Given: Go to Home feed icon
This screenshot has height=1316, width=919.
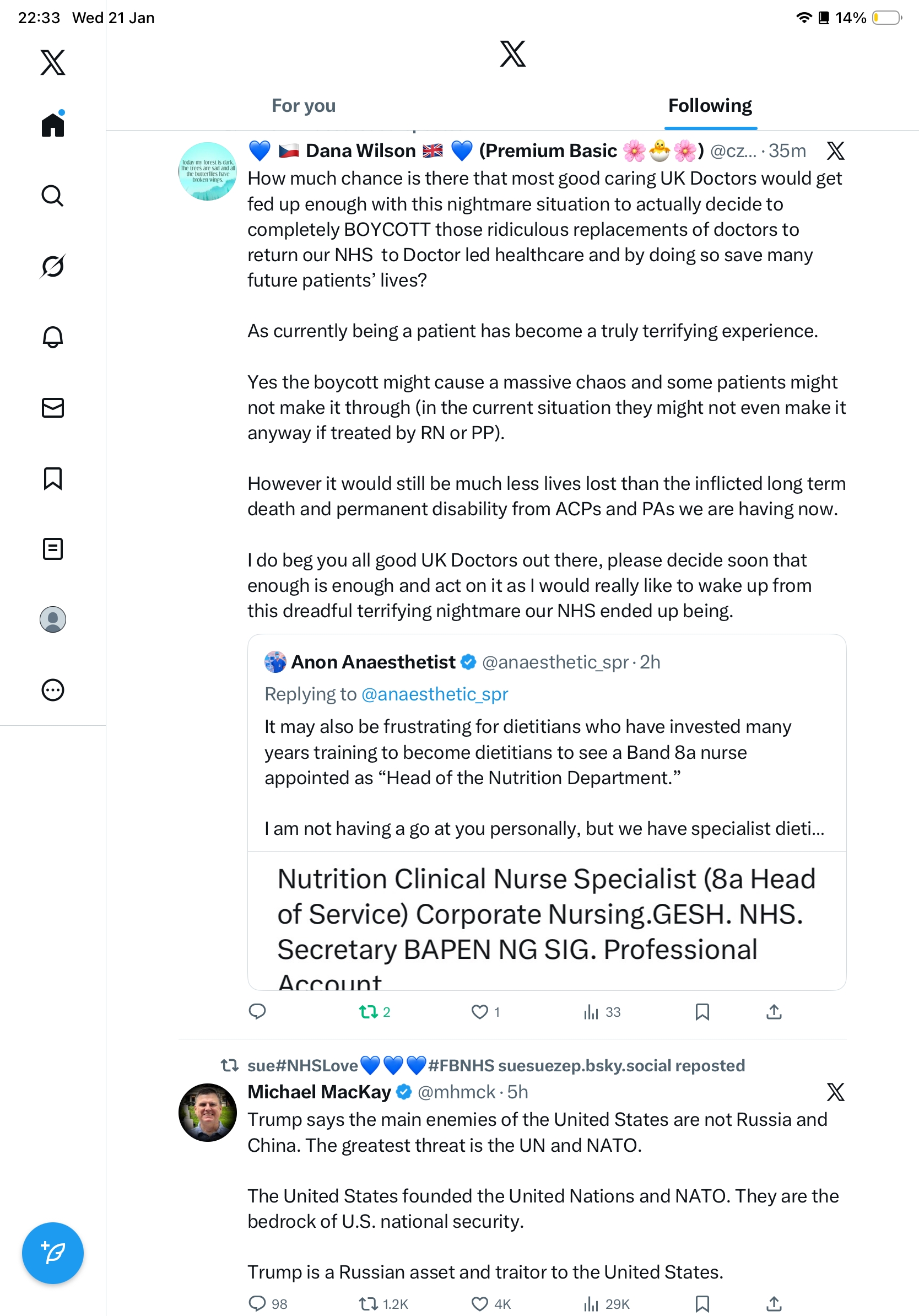Looking at the screenshot, I should pyautogui.click(x=53, y=125).
